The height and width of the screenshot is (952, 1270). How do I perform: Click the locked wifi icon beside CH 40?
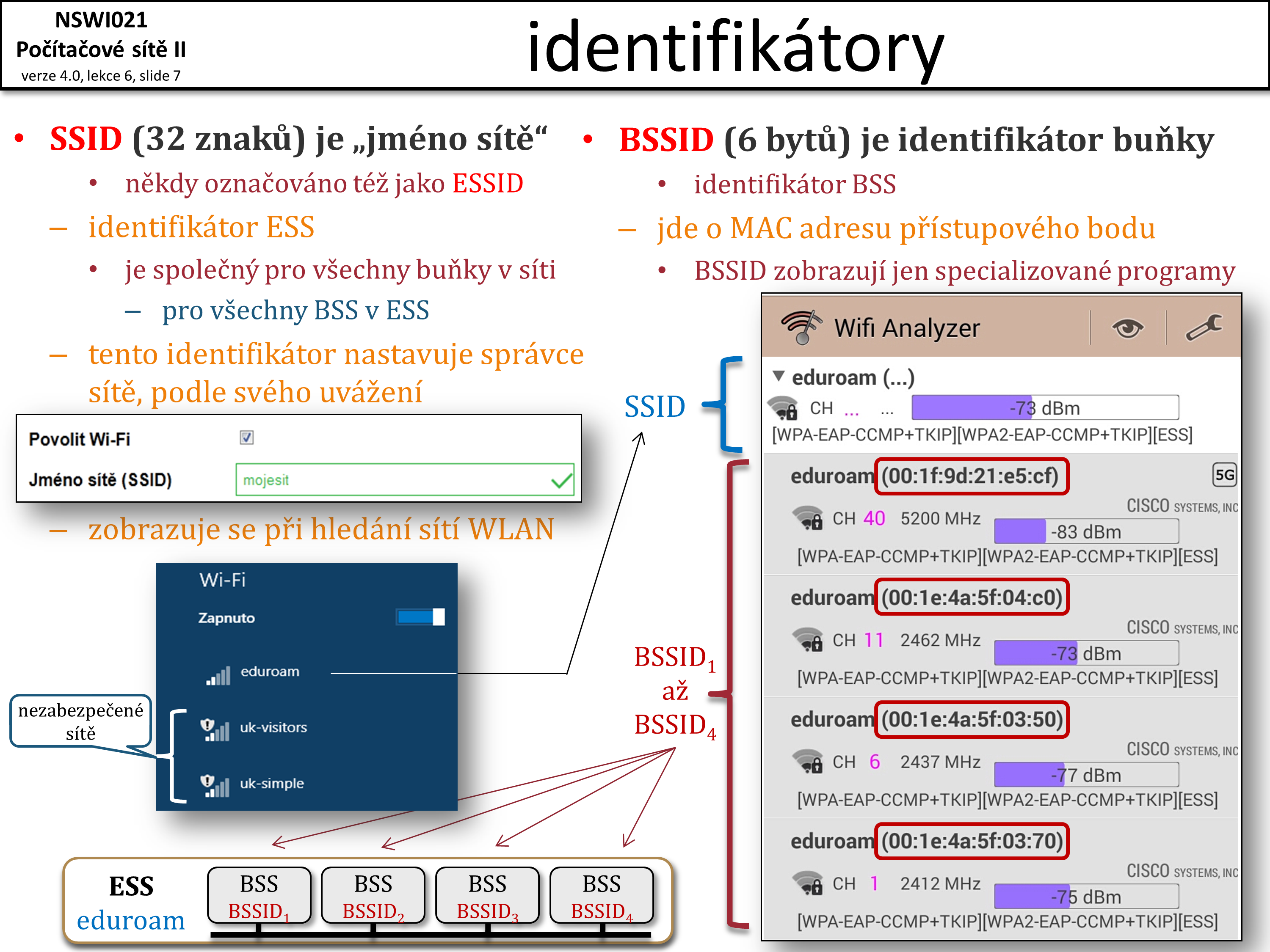[x=808, y=518]
